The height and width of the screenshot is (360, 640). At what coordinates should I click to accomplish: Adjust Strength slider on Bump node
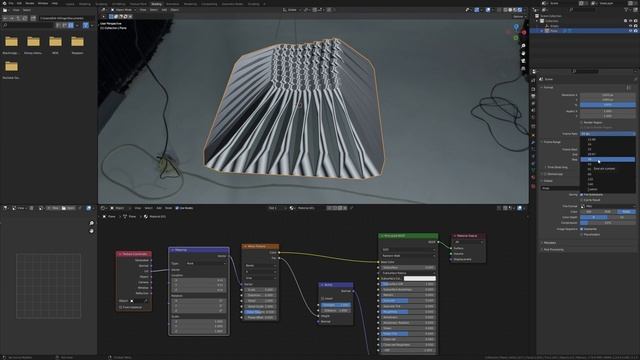pyautogui.click(x=336, y=305)
